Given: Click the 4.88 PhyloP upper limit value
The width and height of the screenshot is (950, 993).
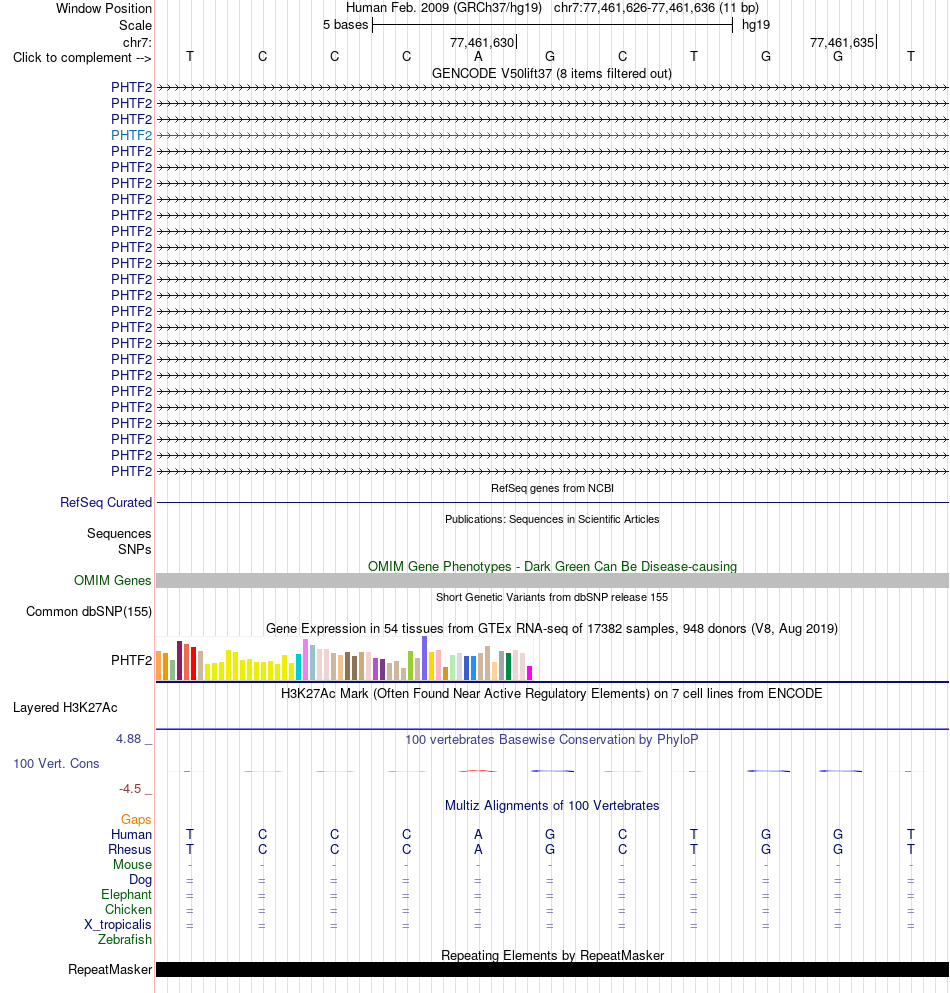Looking at the screenshot, I should click(x=129, y=738).
